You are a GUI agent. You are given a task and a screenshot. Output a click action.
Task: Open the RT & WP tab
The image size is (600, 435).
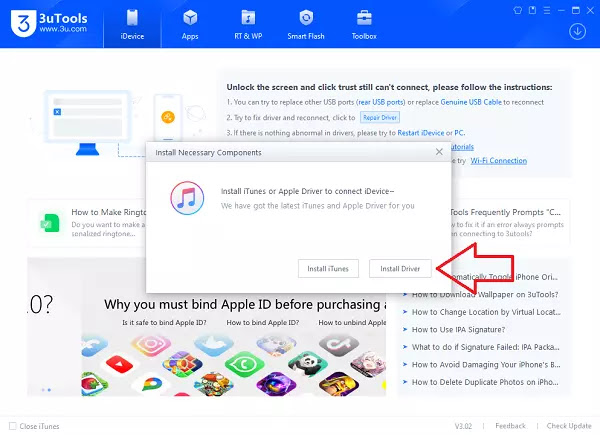248,24
